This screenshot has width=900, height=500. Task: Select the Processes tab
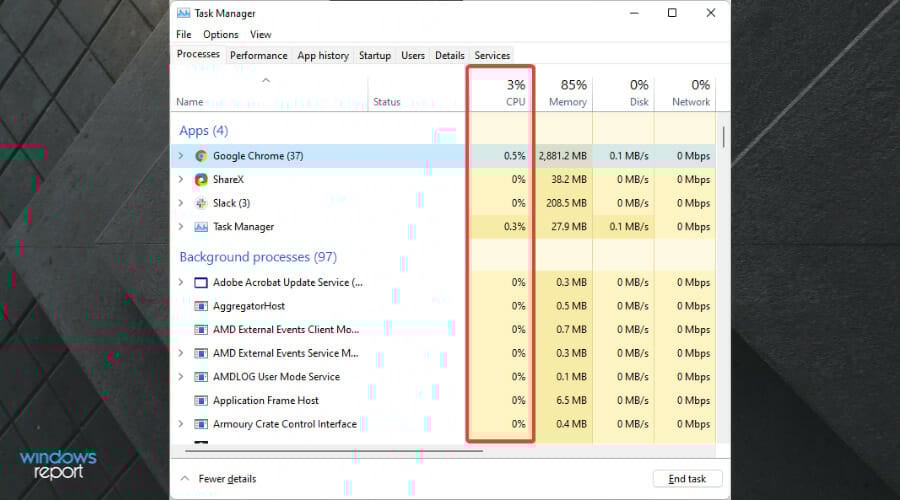pos(198,54)
